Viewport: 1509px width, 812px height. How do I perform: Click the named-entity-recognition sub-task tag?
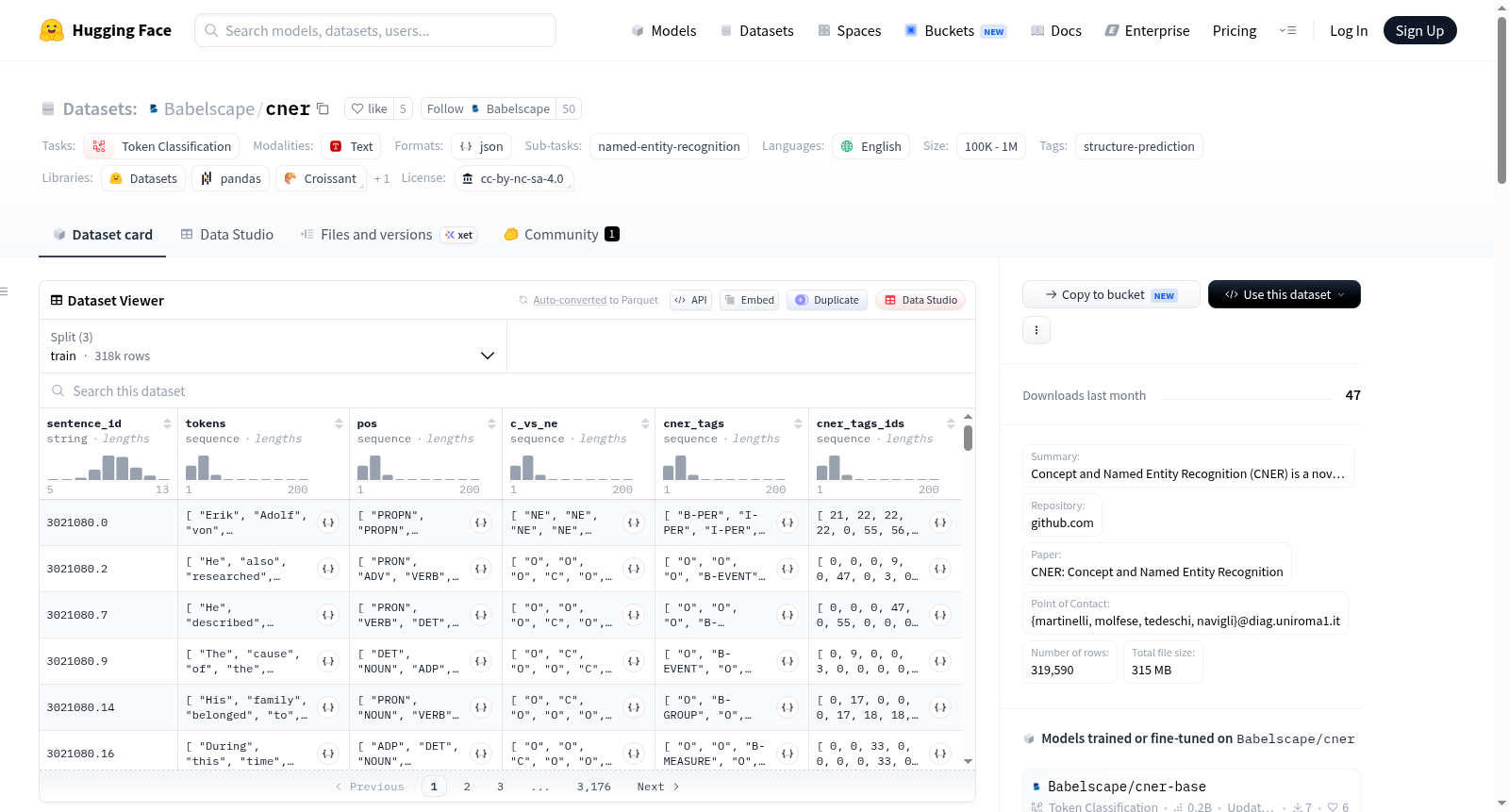(669, 146)
